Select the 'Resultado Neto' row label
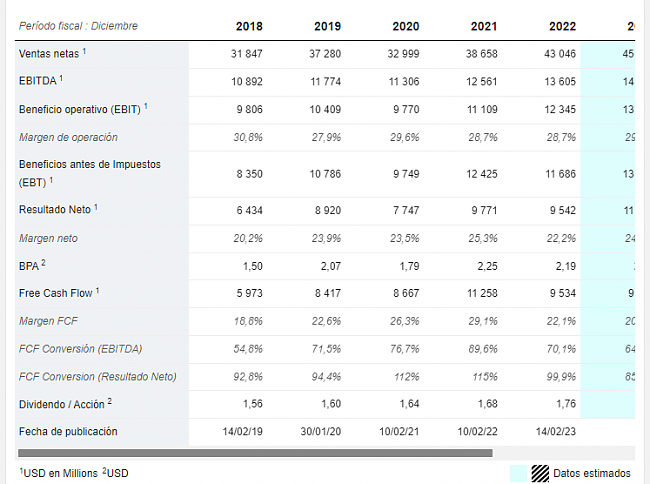Image resolution: width=650 pixels, height=484 pixels. click(55, 210)
